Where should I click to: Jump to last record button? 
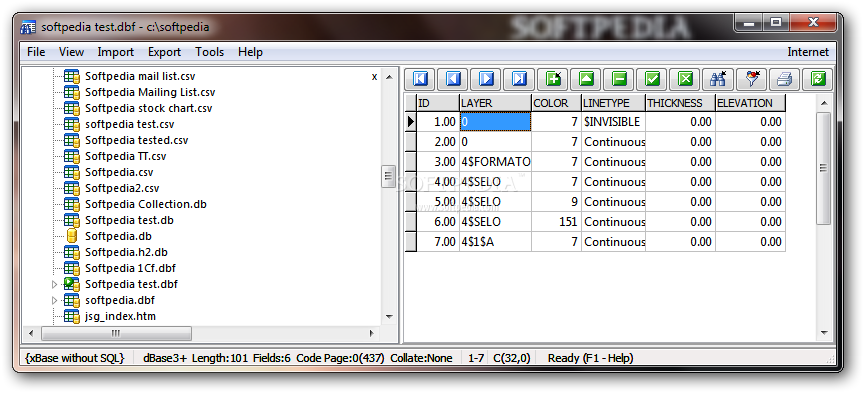pyautogui.click(x=519, y=79)
